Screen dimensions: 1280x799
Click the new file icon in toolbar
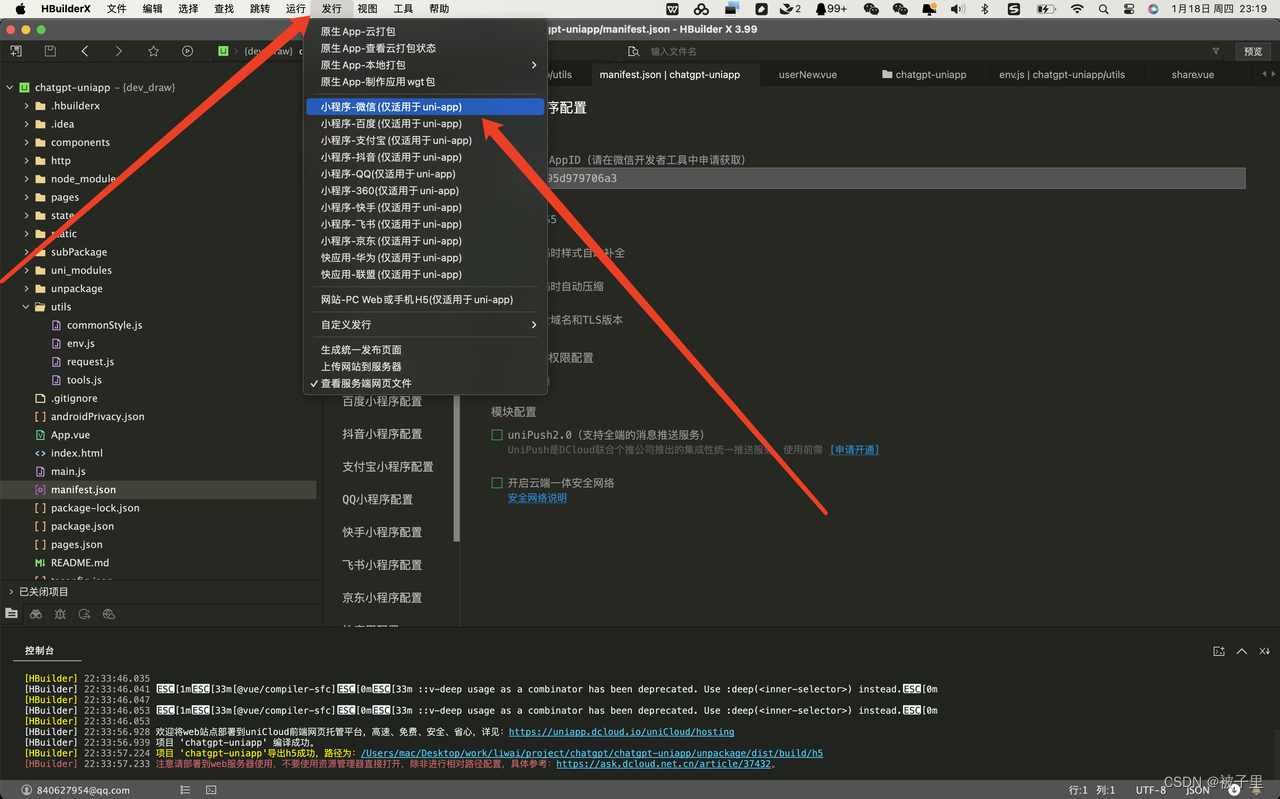click(16, 51)
